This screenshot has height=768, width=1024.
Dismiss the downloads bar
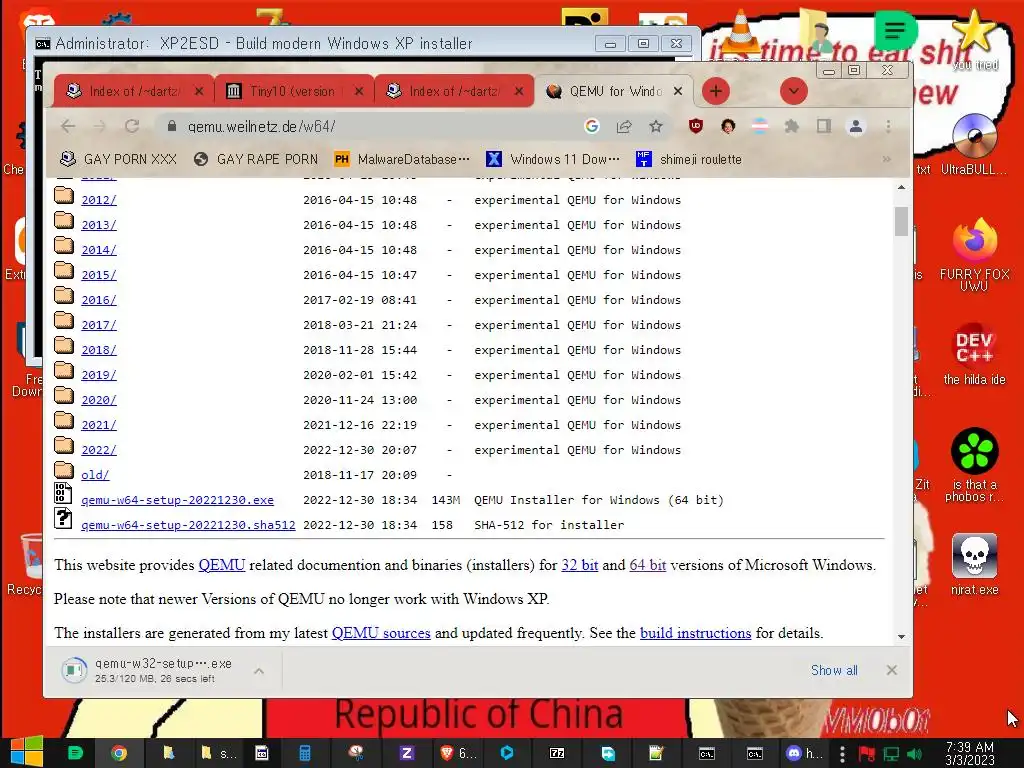tap(891, 670)
